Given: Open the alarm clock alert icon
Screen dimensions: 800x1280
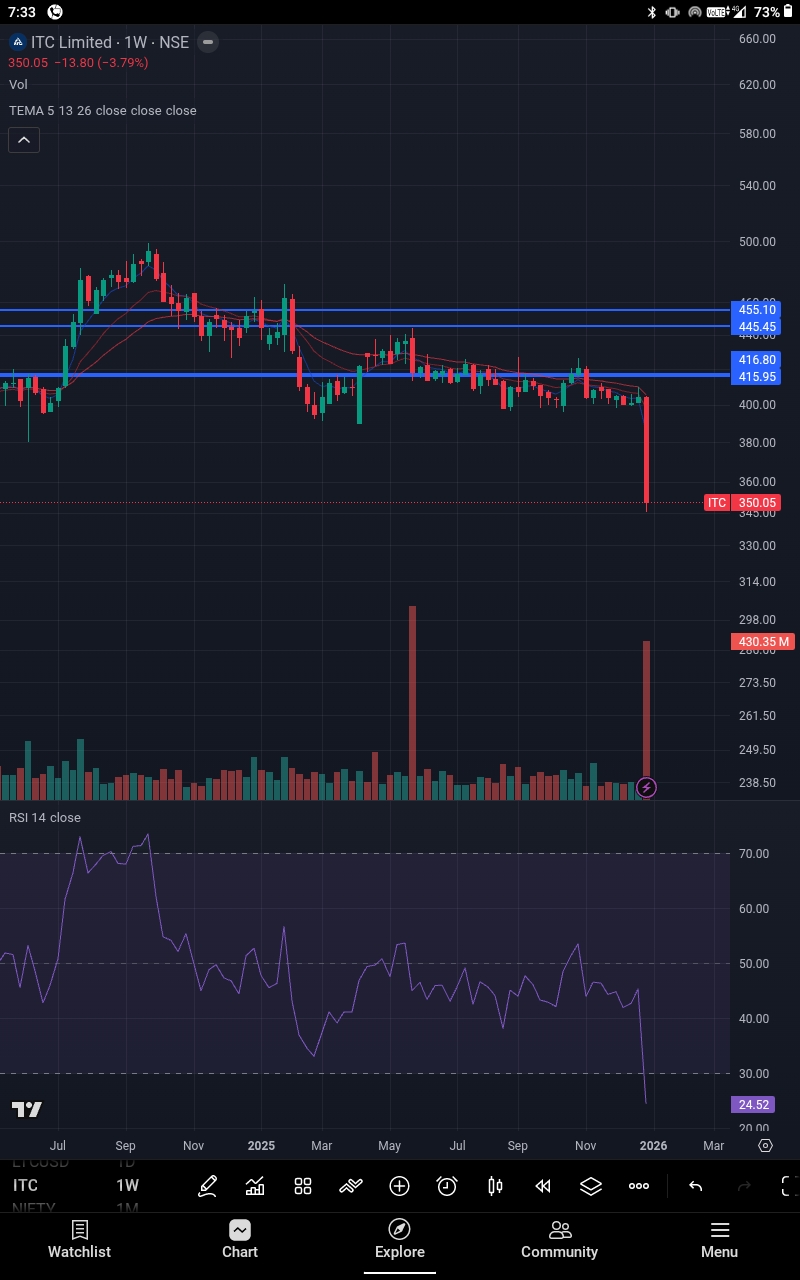Looking at the screenshot, I should [x=447, y=1186].
